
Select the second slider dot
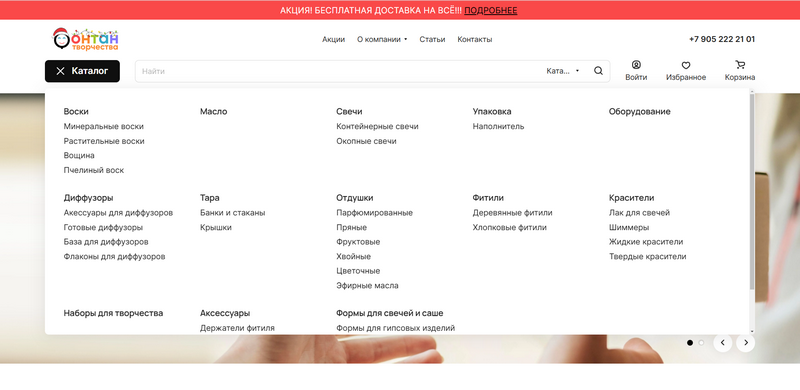(x=701, y=343)
